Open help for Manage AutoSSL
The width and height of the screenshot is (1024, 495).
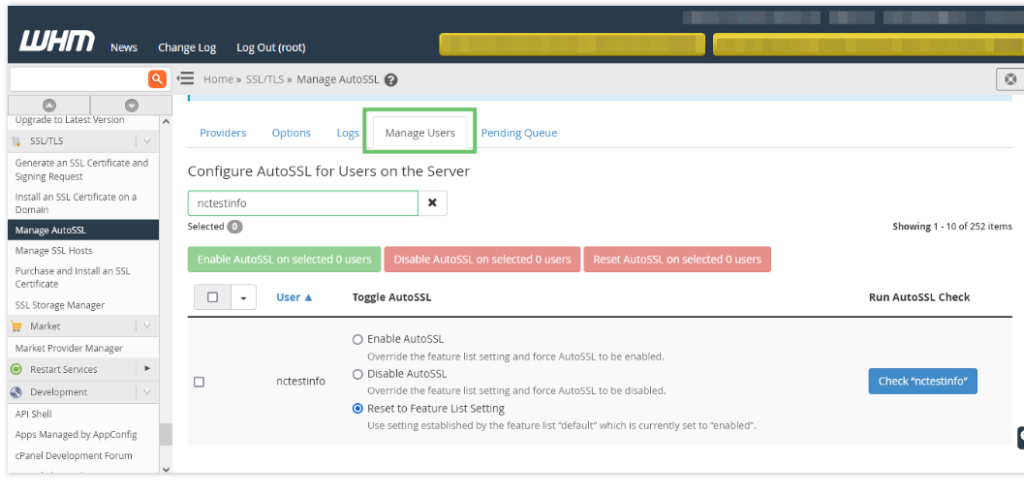[x=391, y=80]
